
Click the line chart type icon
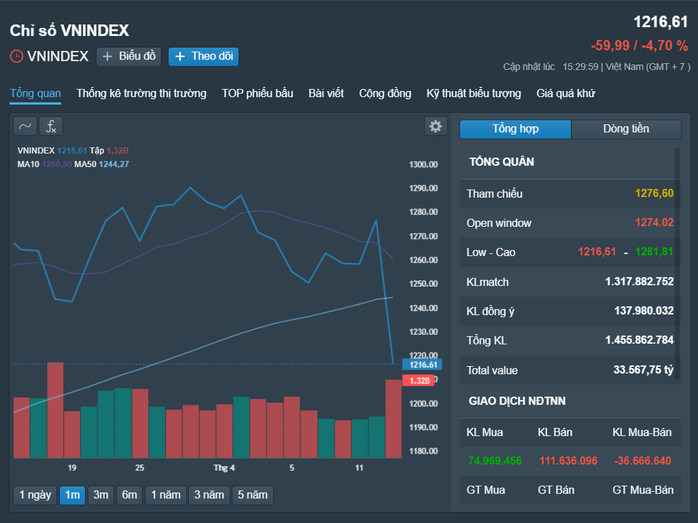click(x=25, y=126)
